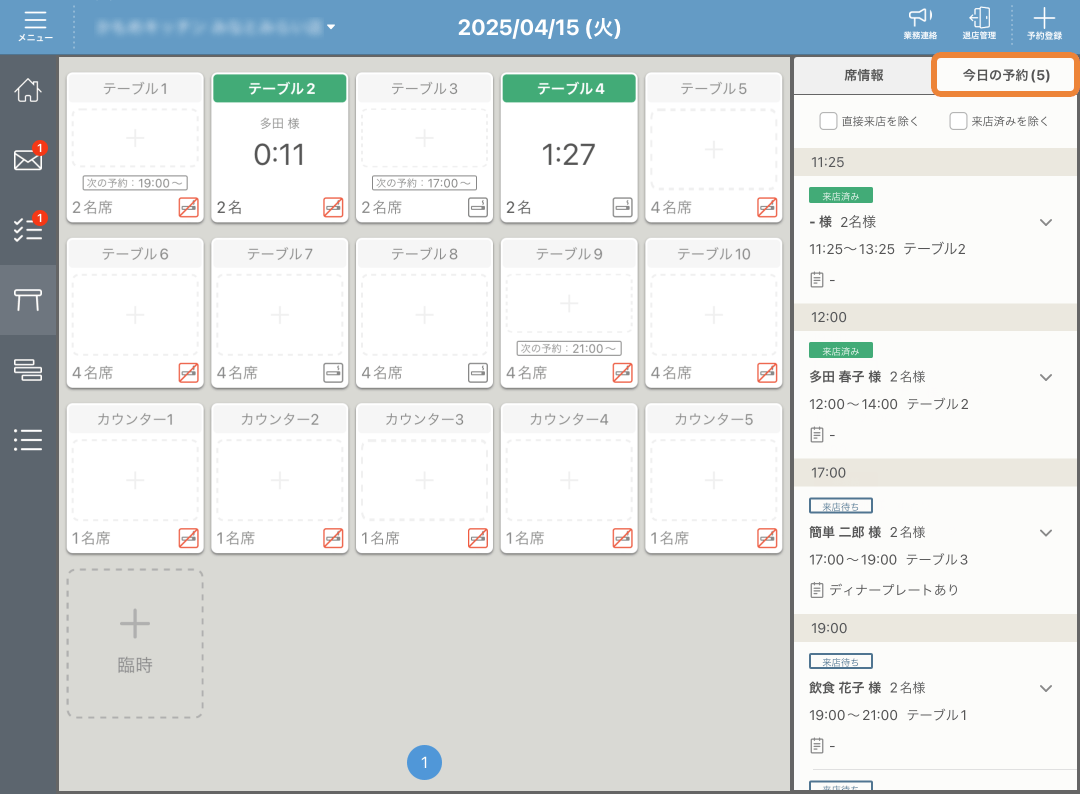The image size is (1080, 794).
Task: Open the 退店管理 door icon
Action: point(979,24)
